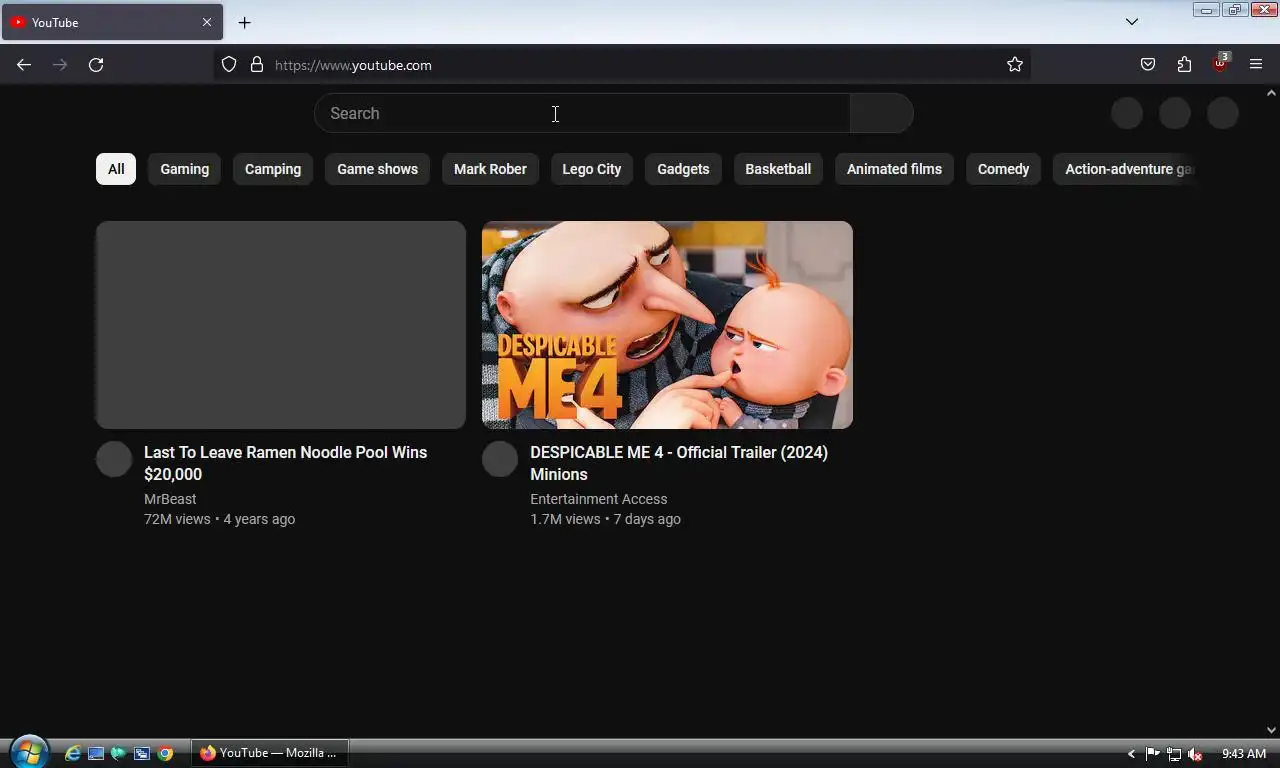This screenshot has width=1280, height=768.
Task: Open the uBlock Origin extension icon
Action: point(1220,63)
